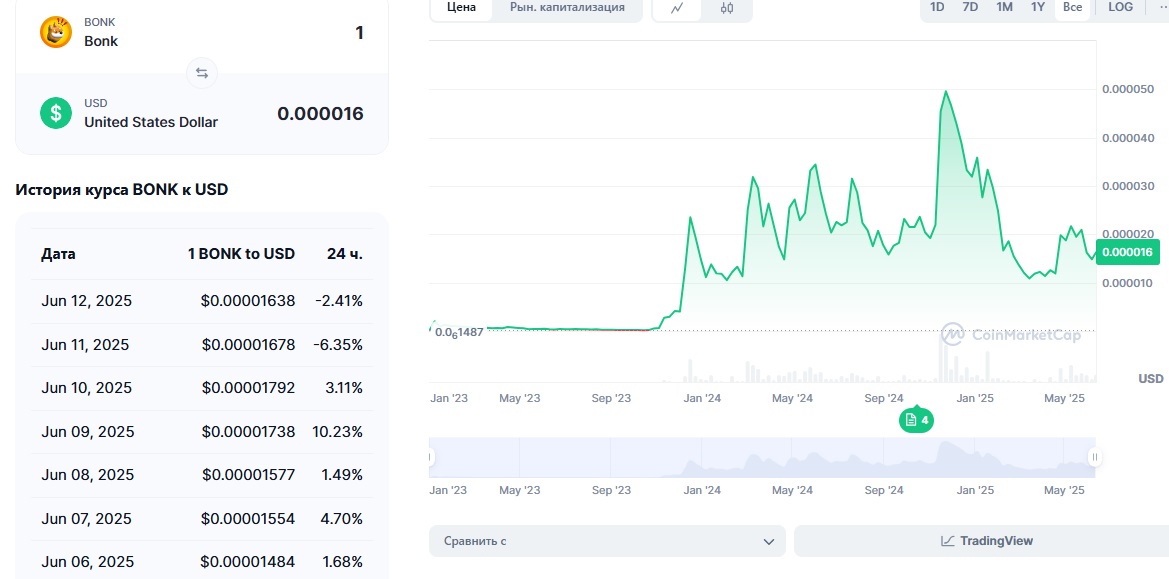Grab the left handle of range slider
The width and height of the screenshot is (1169, 579).
tap(430, 457)
